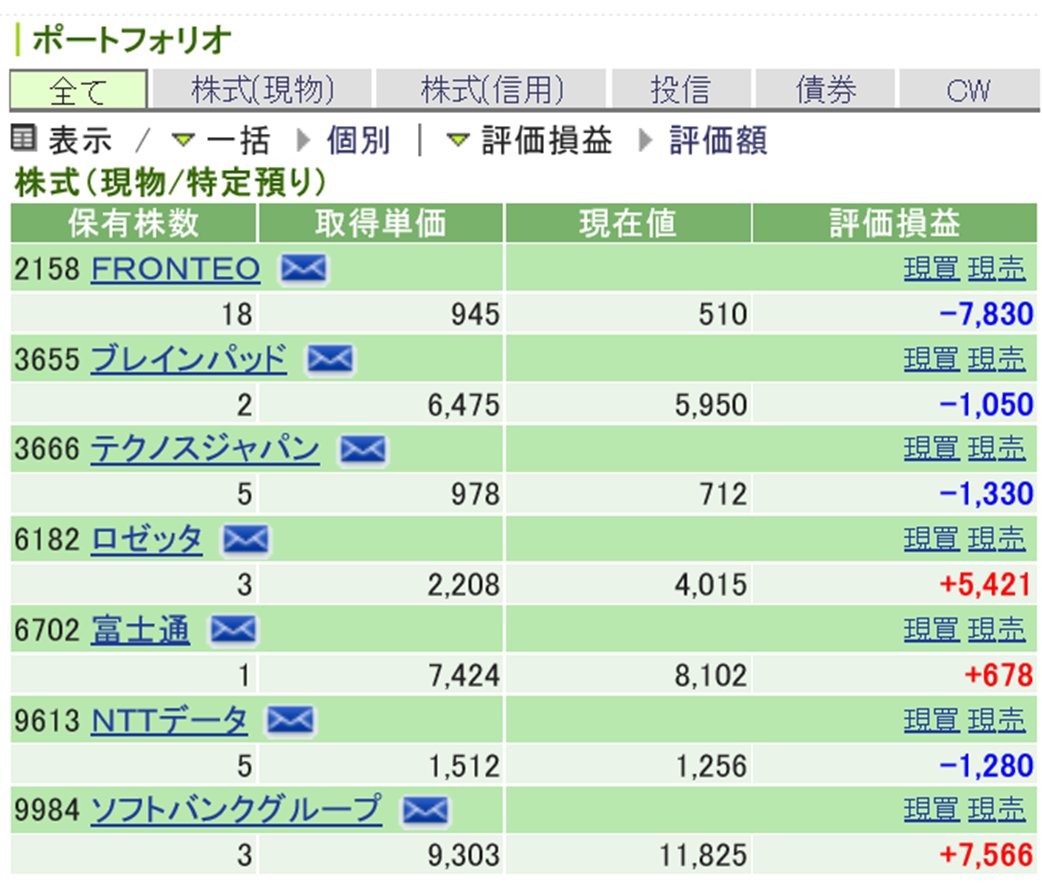Click 現買 for ブレインパッド
The width and height of the screenshot is (1042, 885).
[x=932, y=359]
